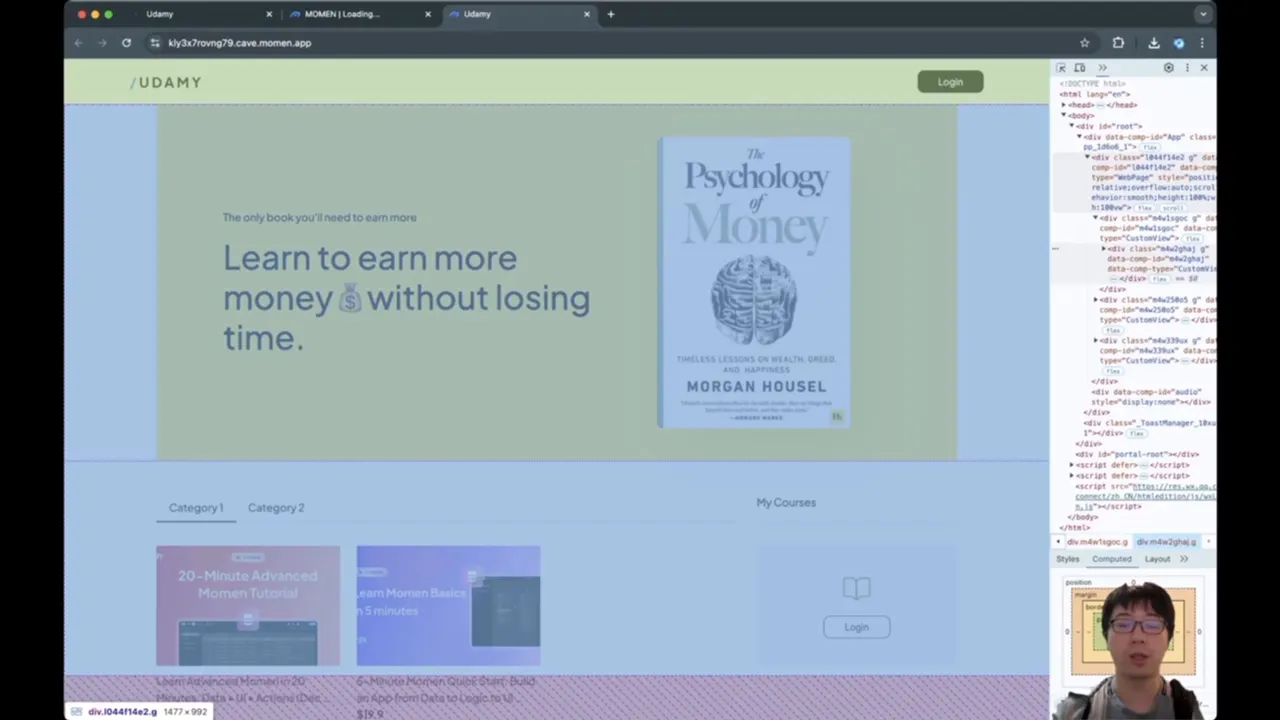Open the Chrome three-dot menu
This screenshot has width=1280, height=720.
[1202, 43]
